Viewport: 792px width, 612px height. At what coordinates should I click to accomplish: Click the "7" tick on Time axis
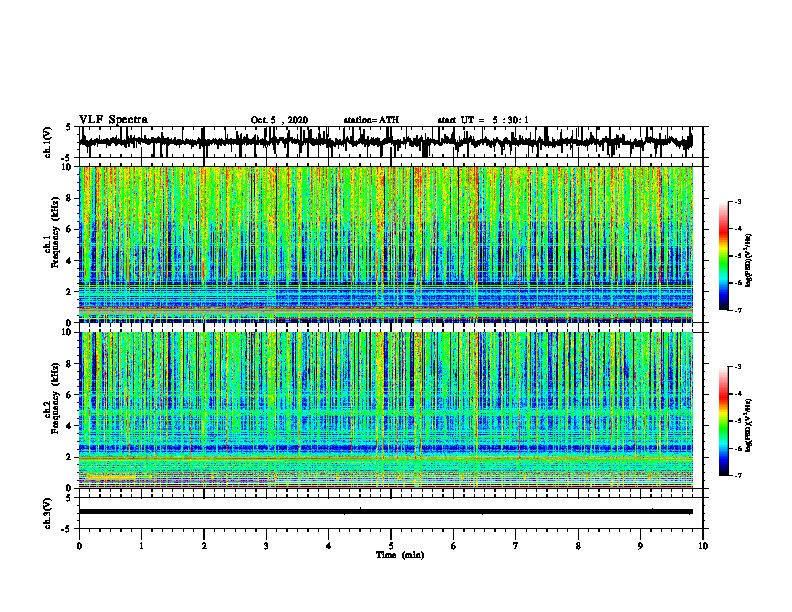[516, 546]
